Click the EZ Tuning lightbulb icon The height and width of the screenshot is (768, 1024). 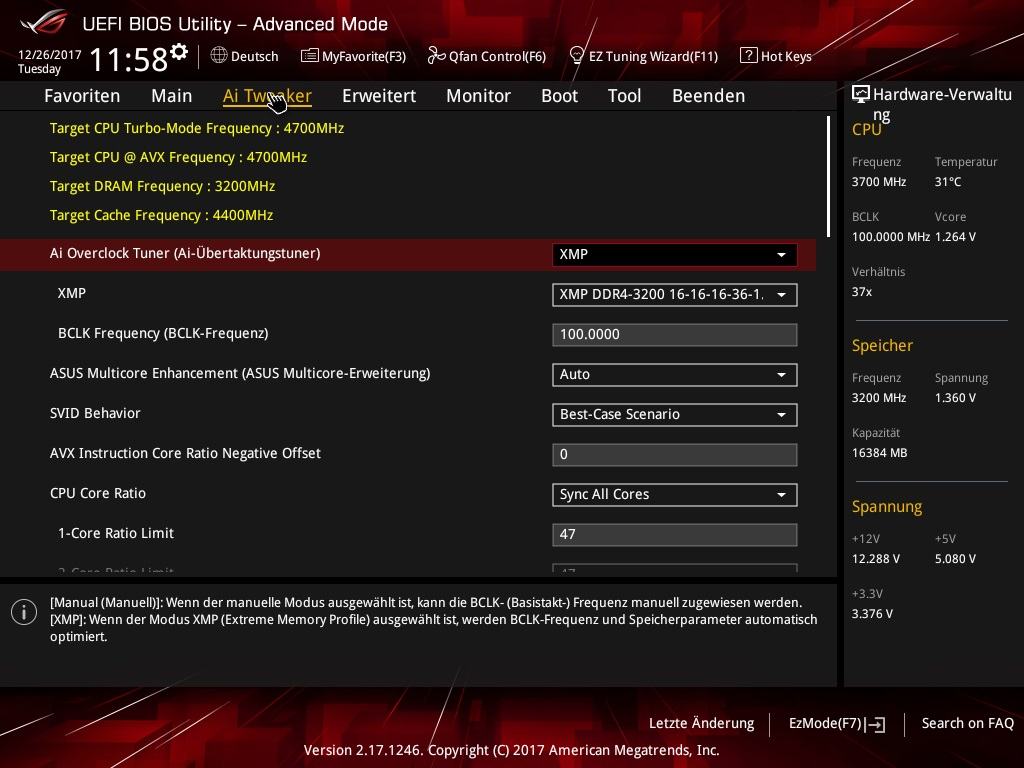tap(577, 56)
